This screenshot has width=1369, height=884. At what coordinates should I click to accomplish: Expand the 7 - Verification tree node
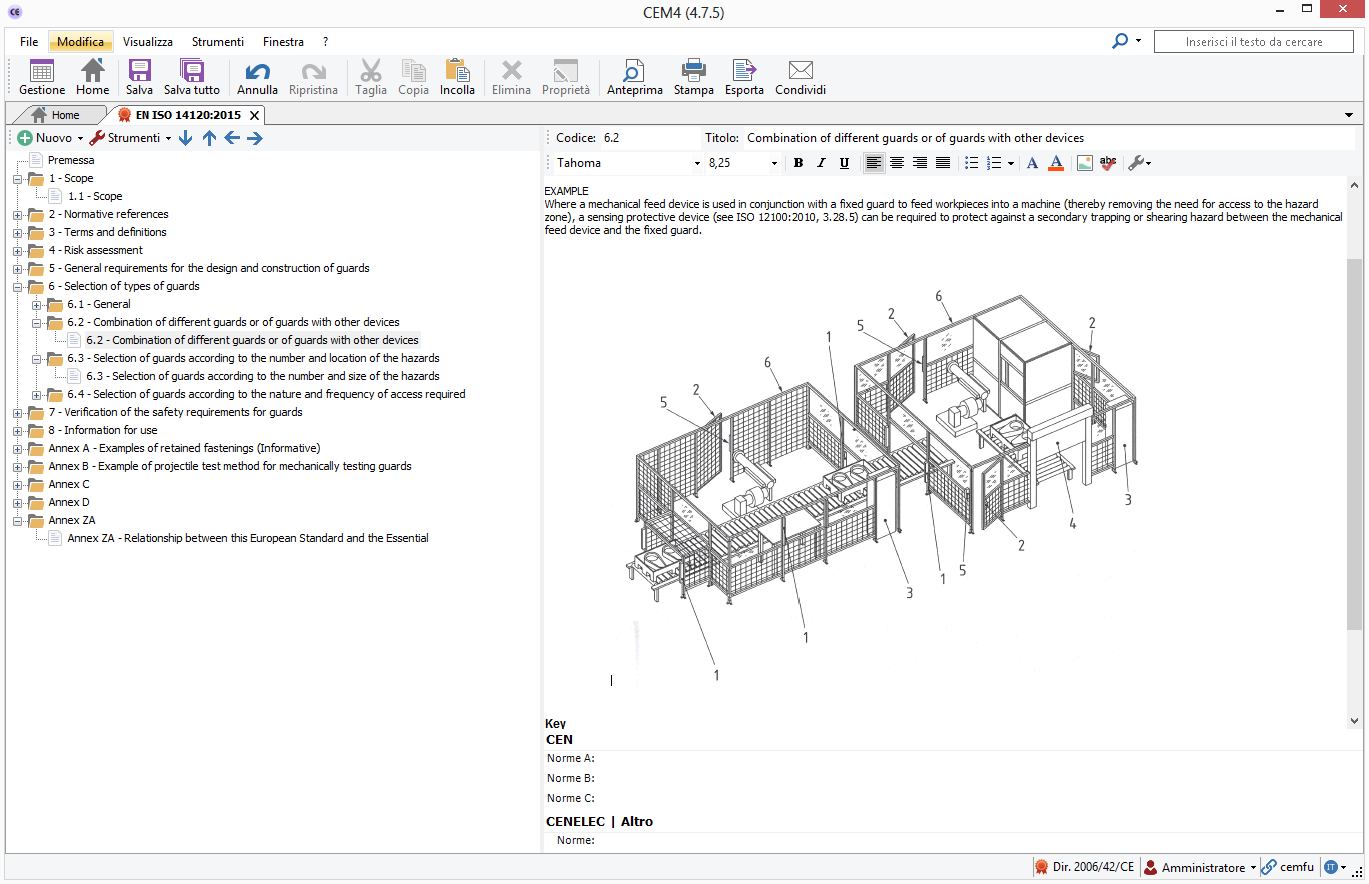tap(17, 412)
